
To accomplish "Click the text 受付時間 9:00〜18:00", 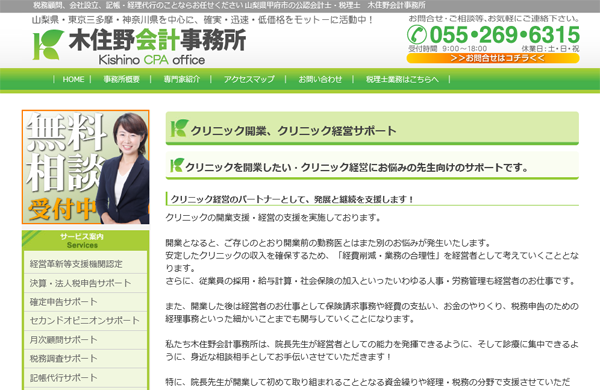I will 447,49.
